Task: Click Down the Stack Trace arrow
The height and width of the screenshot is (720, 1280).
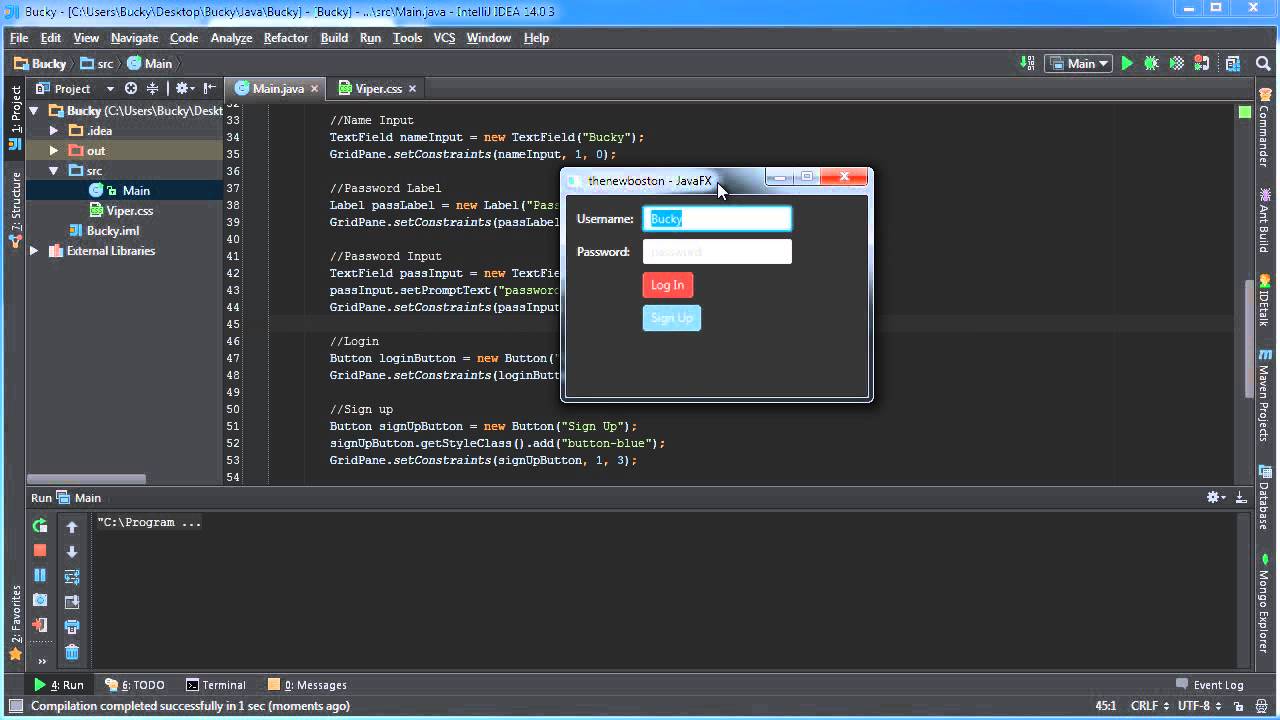Action: tap(72, 552)
